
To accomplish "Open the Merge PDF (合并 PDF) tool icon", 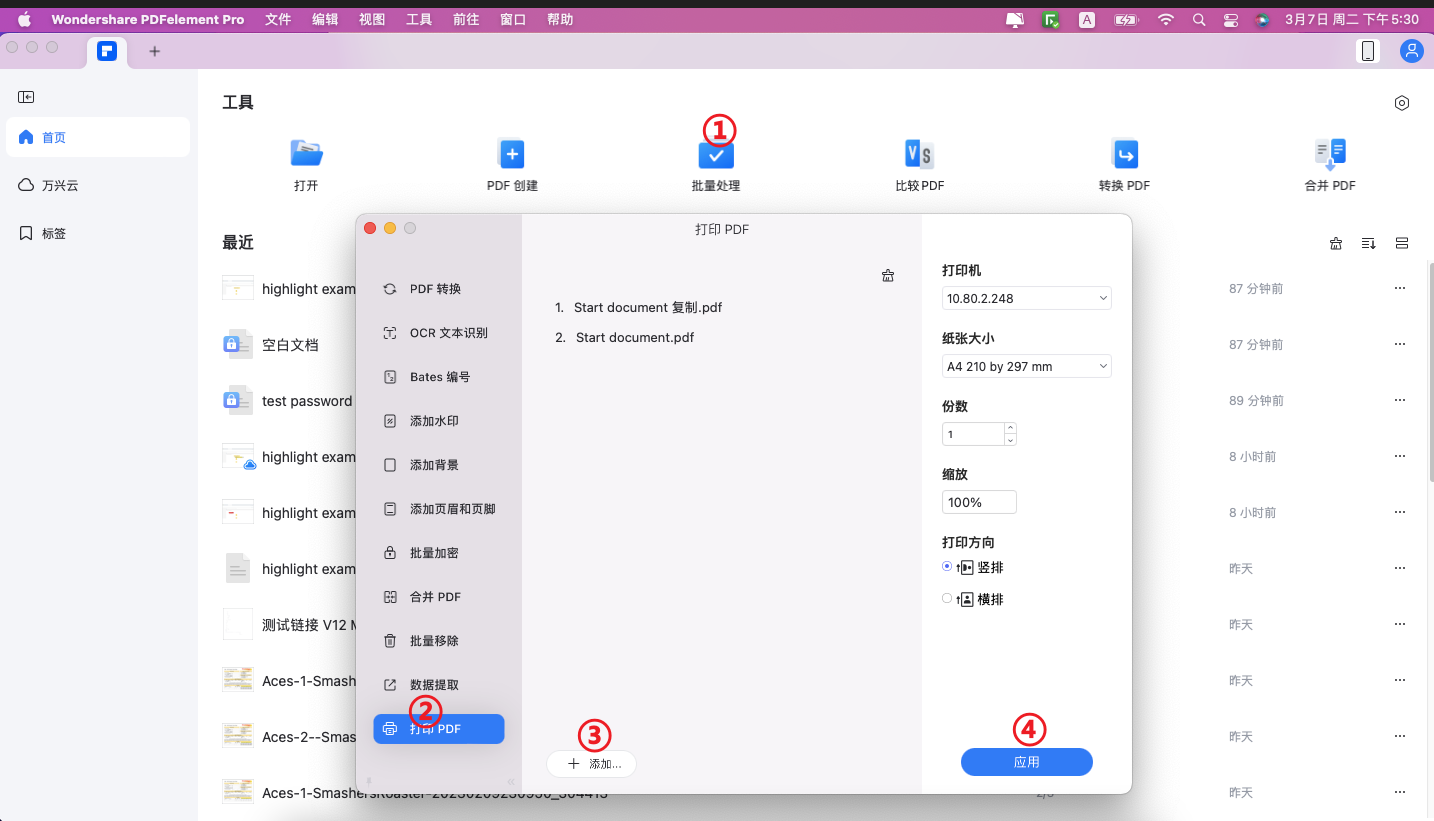I will point(1330,154).
